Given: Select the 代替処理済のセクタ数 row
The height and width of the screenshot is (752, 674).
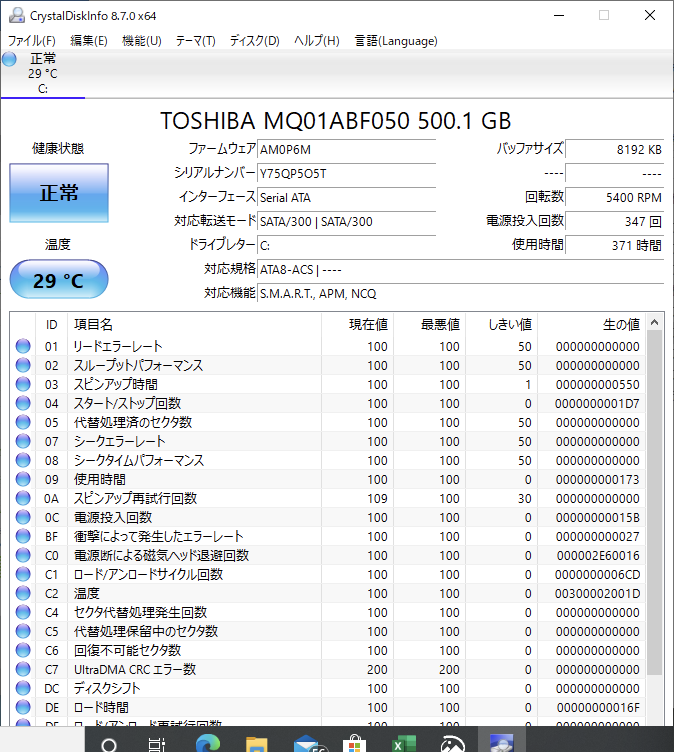Looking at the screenshot, I should (x=328, y=422).
